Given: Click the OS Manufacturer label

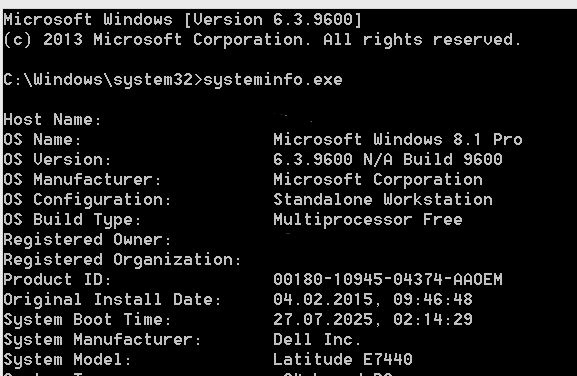Looking at the screenshot, I should point(82,180).
